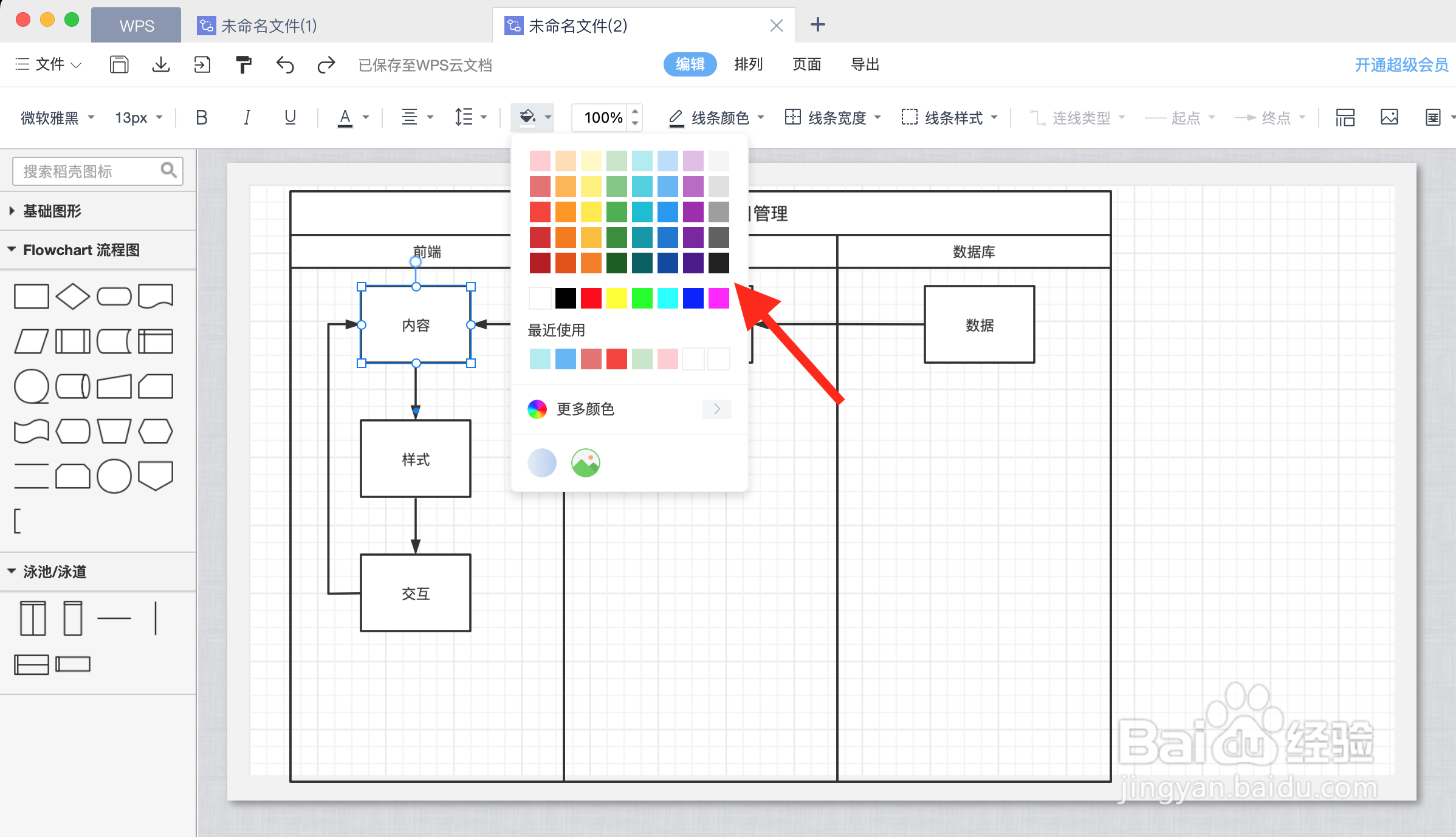Pick the magenta standard color swatch
The width and height of the screenshot is (1456, 837).
tap(719, 298)
